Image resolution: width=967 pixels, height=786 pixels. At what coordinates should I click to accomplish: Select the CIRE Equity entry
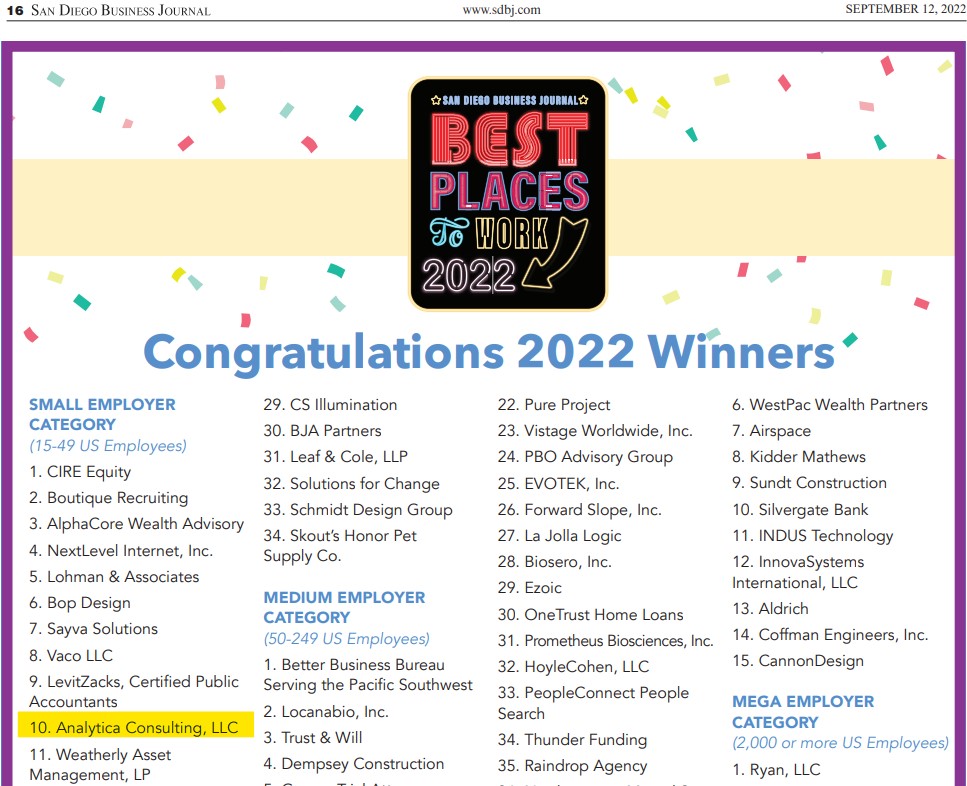(x=80, y=472)
